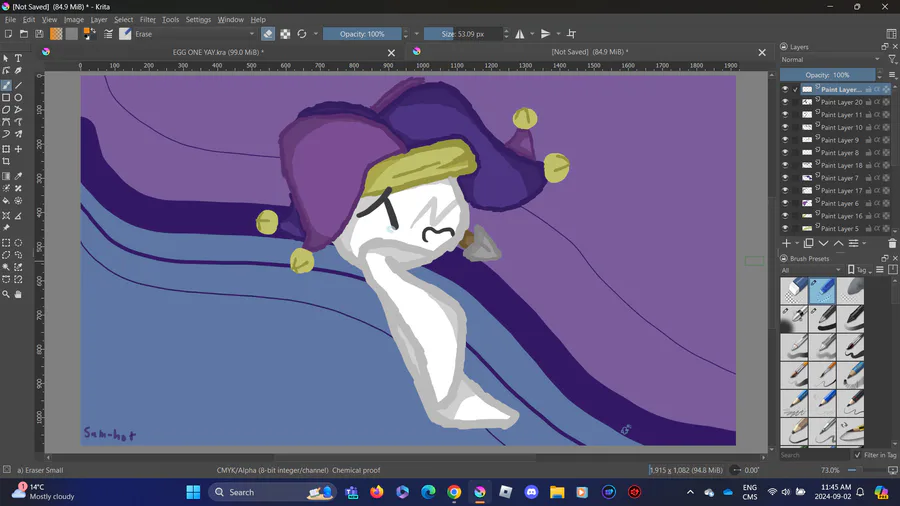Adjust the brush Size slider
The image size is (900, 506).
(463, 34)
